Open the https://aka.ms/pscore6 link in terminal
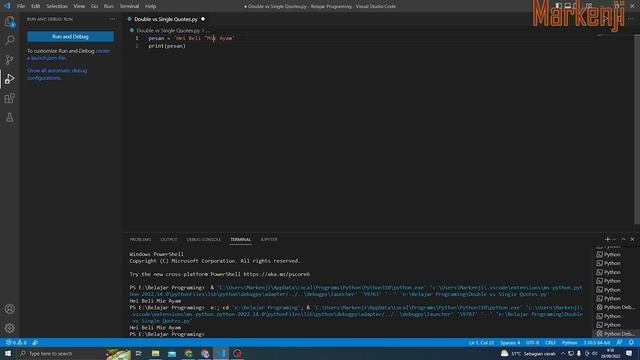Image resolution: width=640 pixels, height=360 pixels. click(x=276, y=274)
